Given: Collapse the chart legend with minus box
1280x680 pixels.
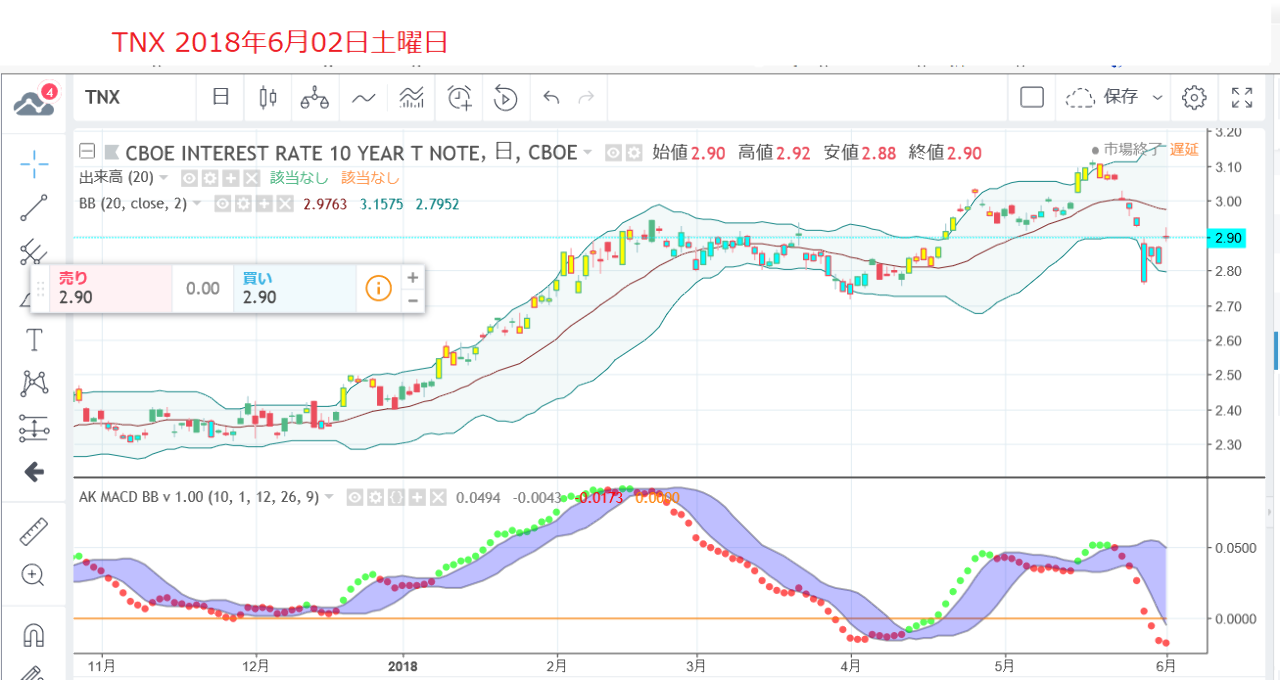Looking at the screenshot, I should pyautogui.click(x=87, y=152).
